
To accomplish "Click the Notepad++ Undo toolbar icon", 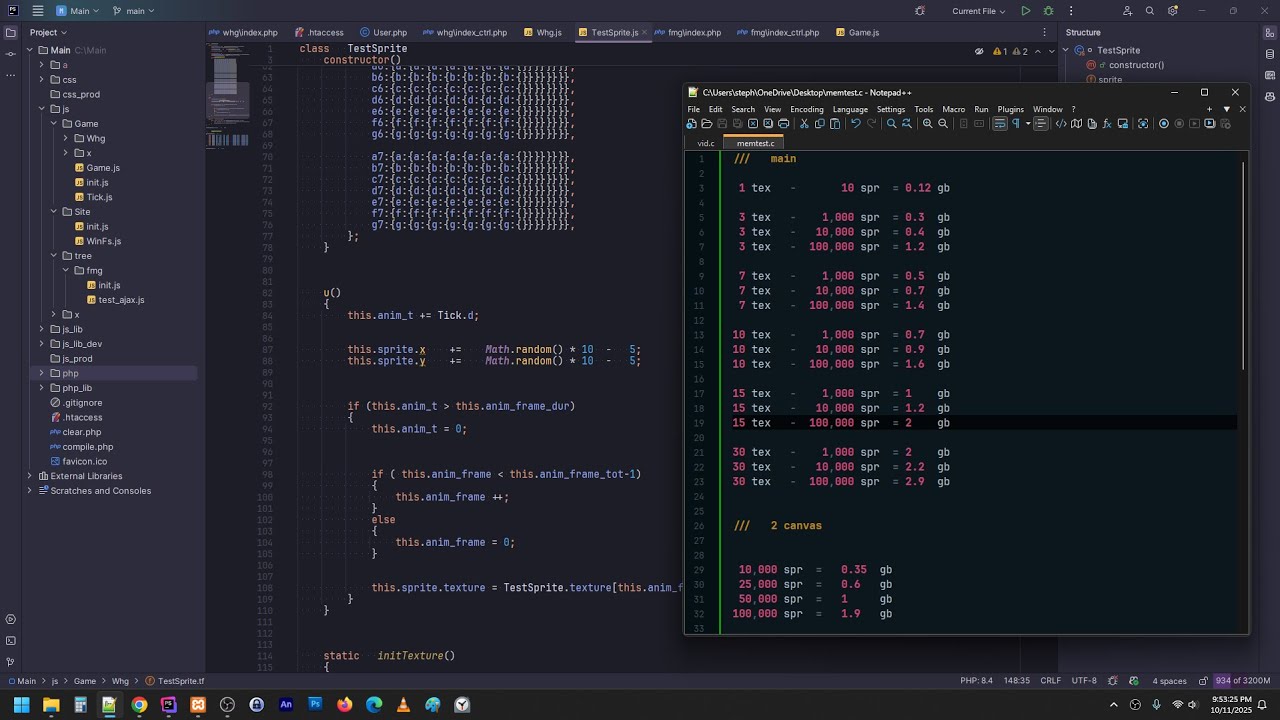I will point(856,124).
